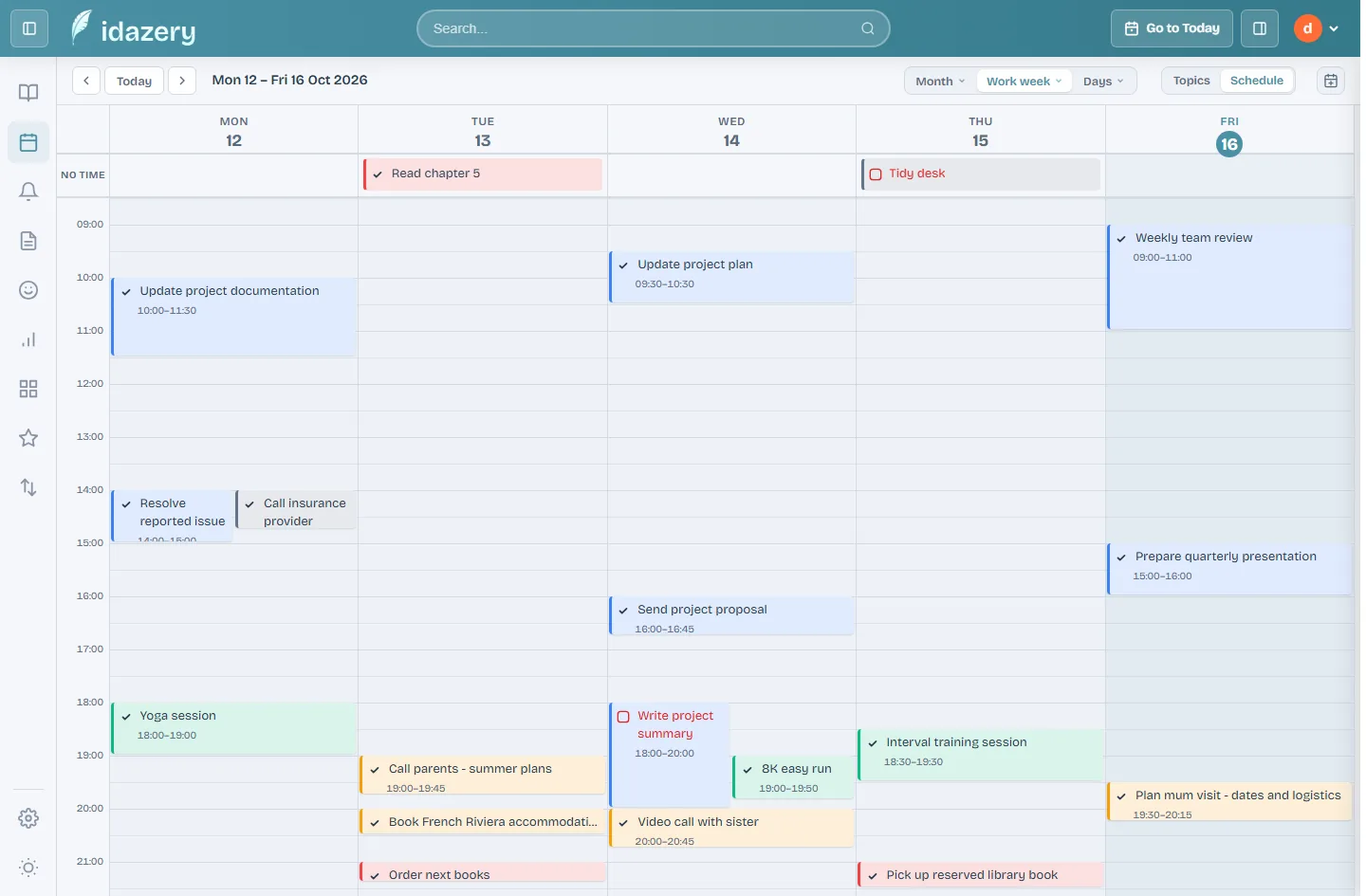This screenshot has width=1366, height=896.
Task: Toggle the left sidebar panel button
Action: (x=29, y=28)
